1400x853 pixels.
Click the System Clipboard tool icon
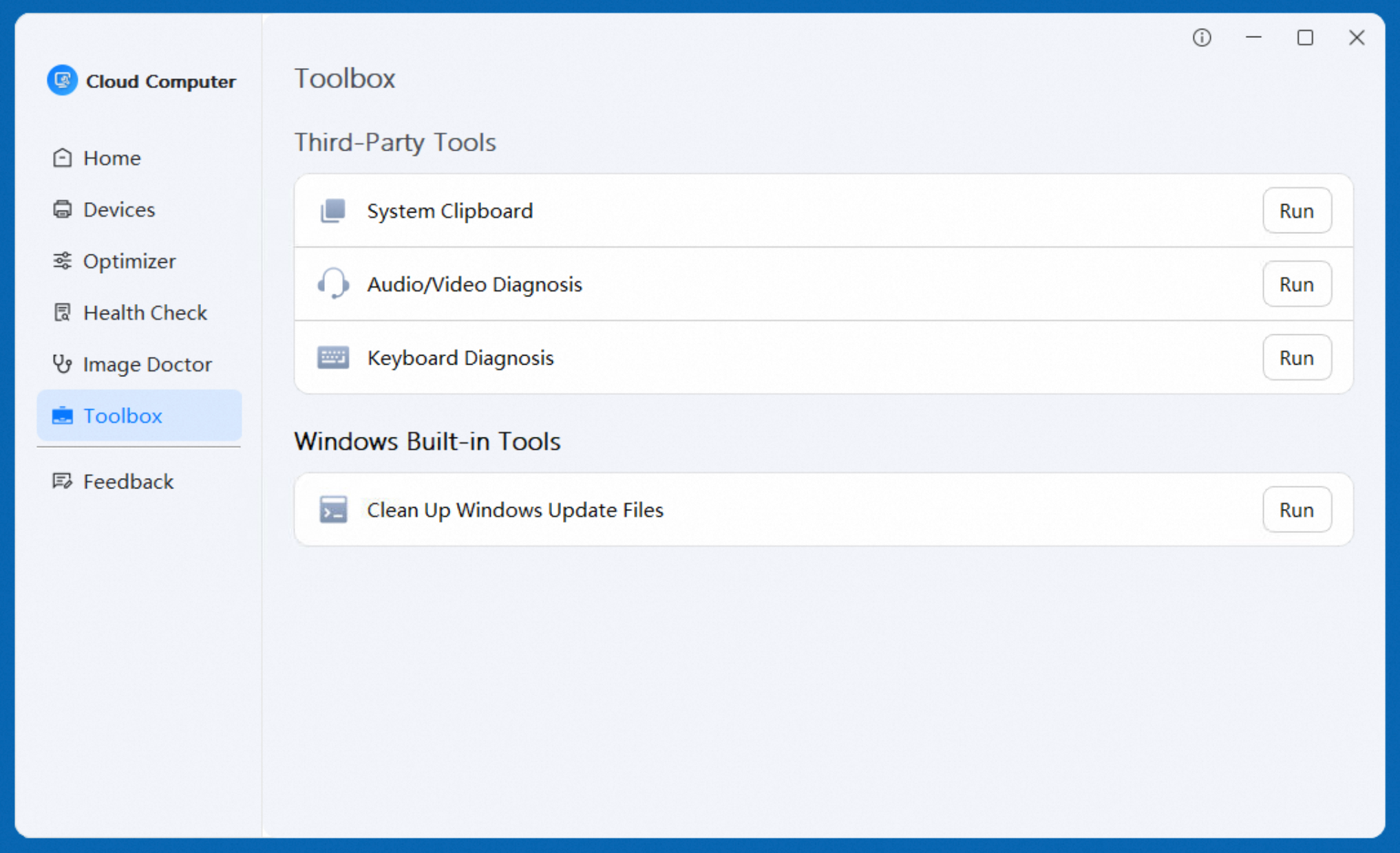pyautogui.click(x=333, y=210)
